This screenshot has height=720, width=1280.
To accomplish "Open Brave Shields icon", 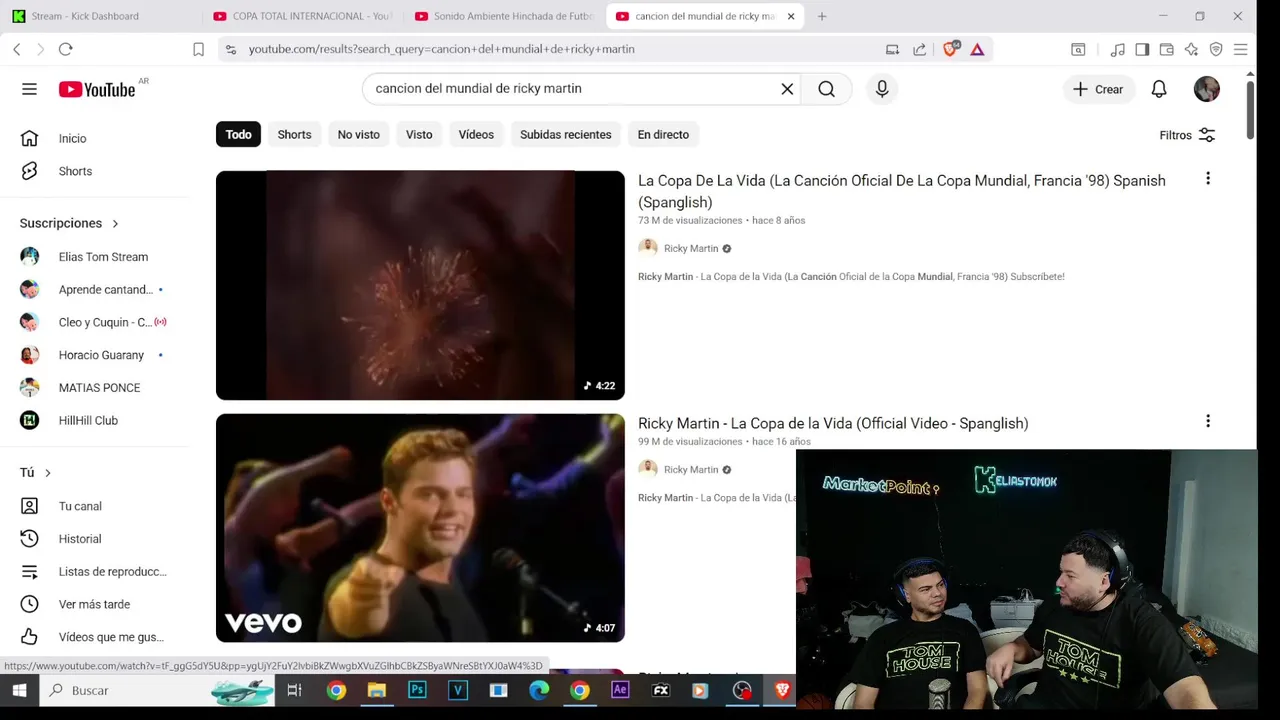I will coord(951,48).
